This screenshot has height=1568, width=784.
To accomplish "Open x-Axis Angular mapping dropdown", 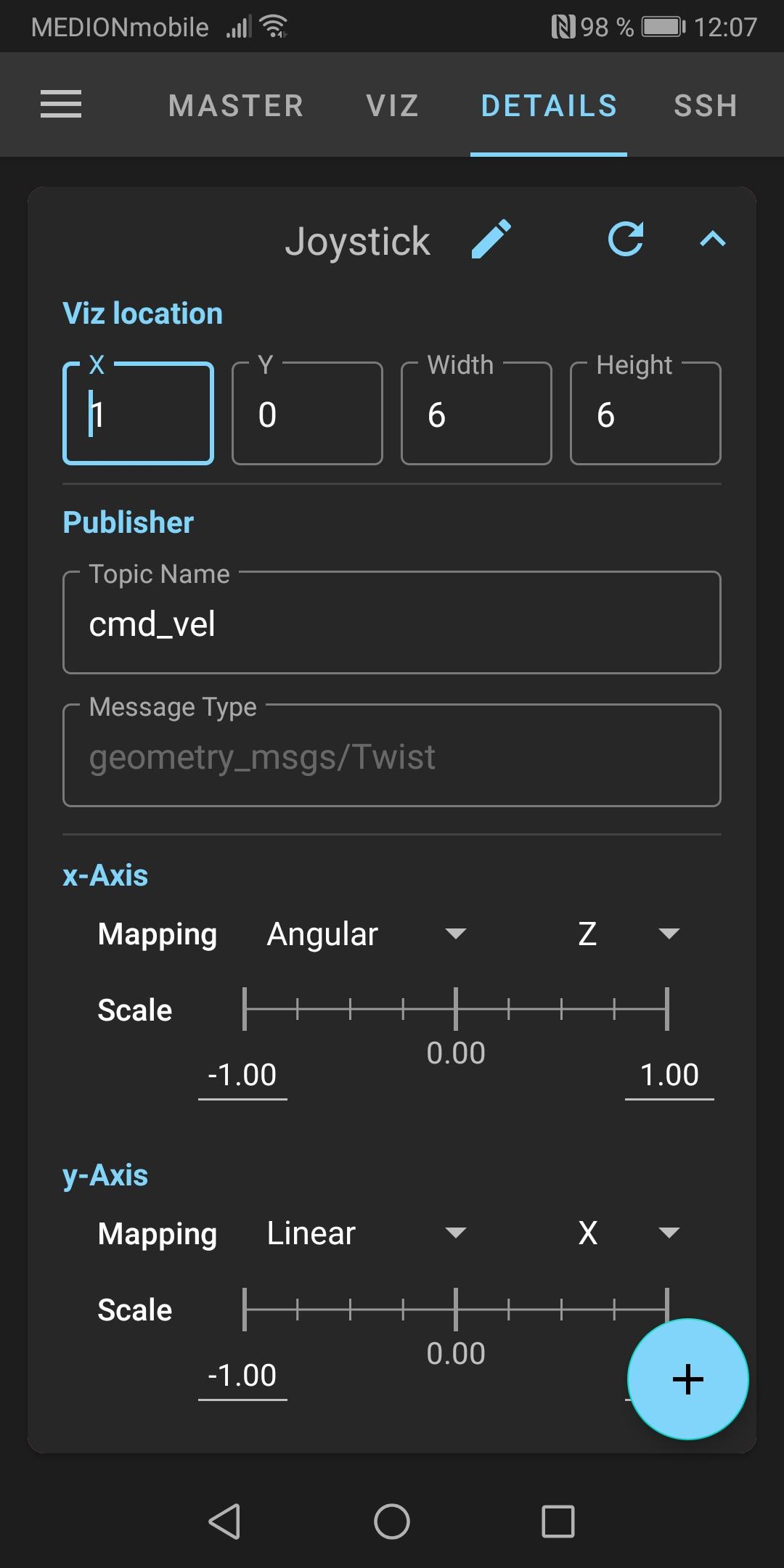I will (367, 934).
